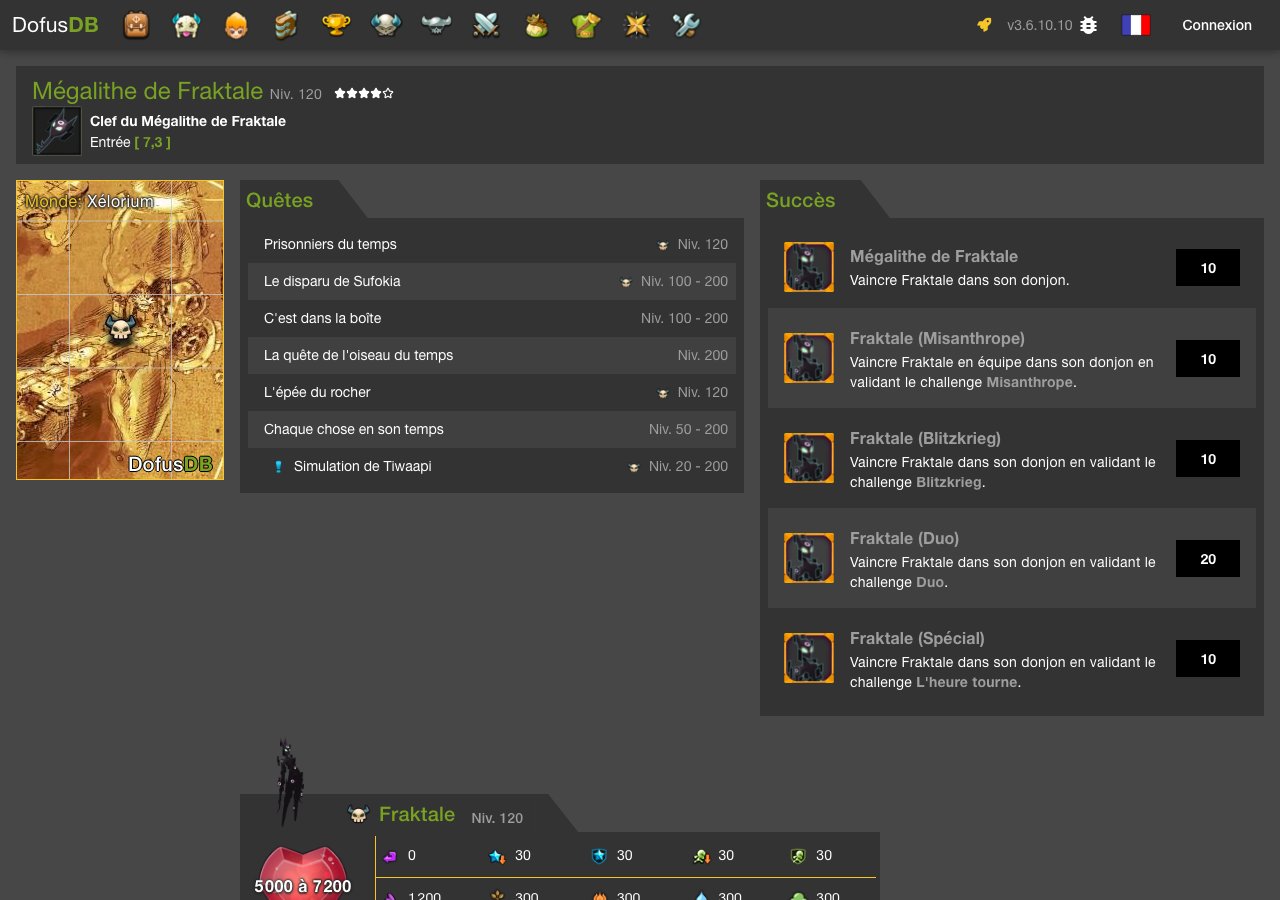
Task: Open the wrench tools navbar icon
Action: [x=686, y=25]
